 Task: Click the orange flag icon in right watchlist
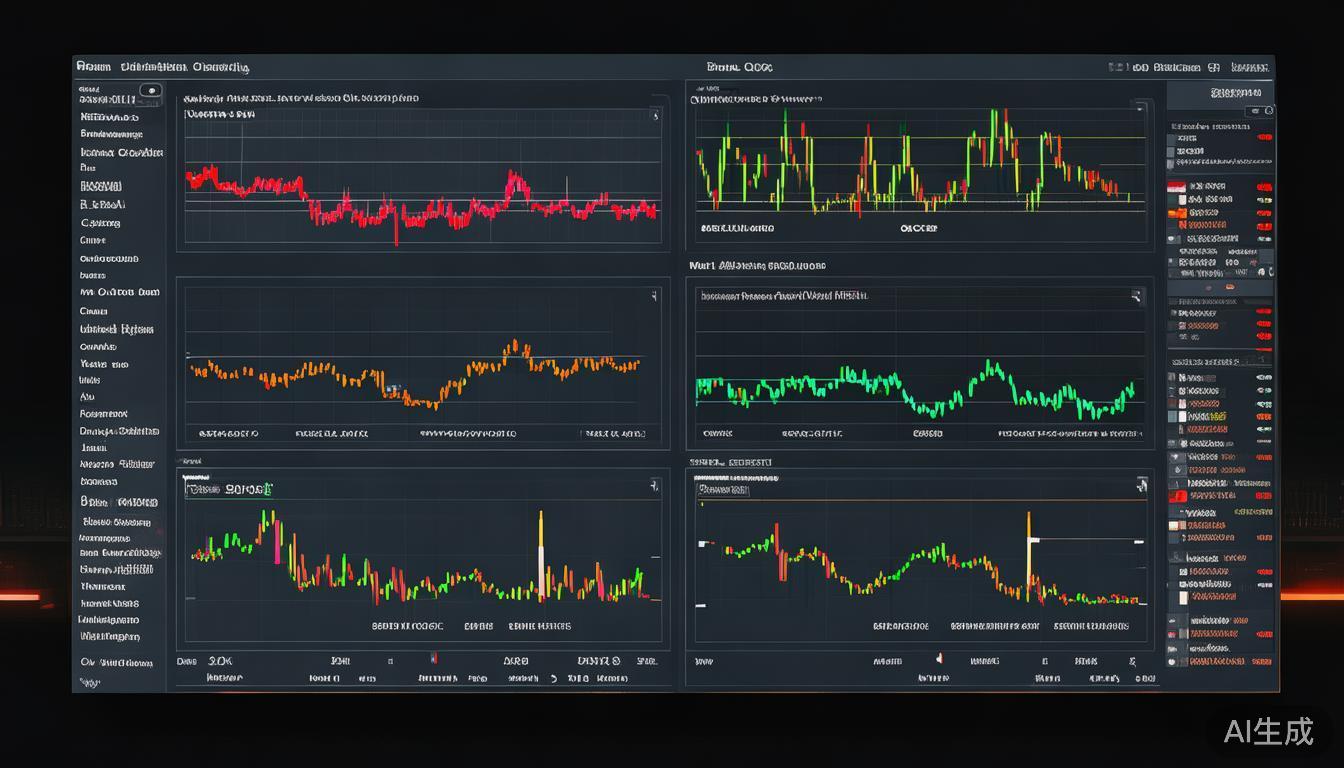coord(1177,212)
